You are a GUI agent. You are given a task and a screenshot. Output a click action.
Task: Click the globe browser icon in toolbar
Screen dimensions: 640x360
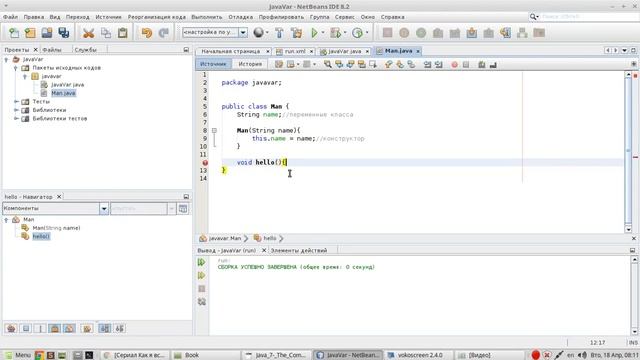pyautogui.click(x=258, y=33)
